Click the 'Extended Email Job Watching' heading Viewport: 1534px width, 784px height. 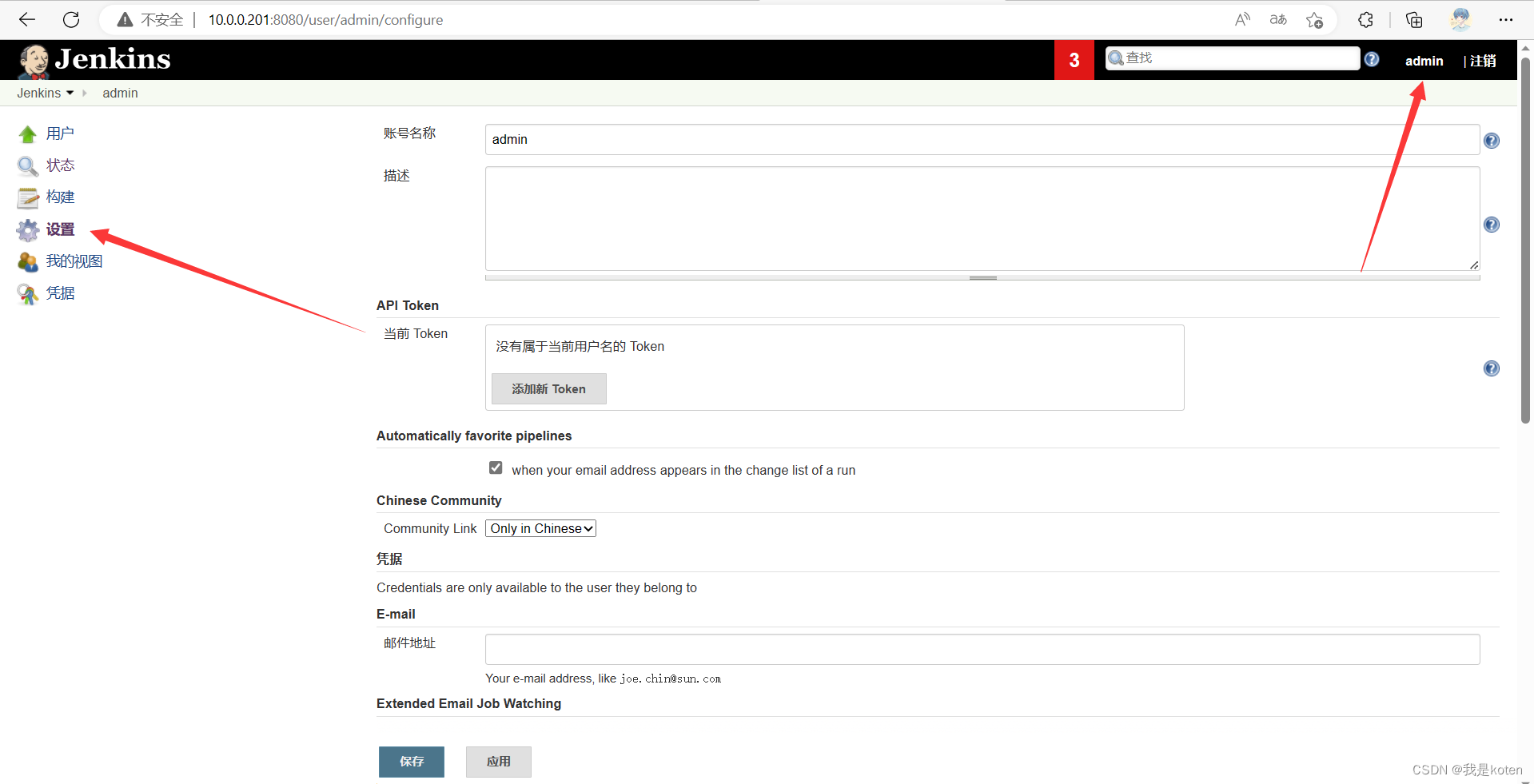(x=468, y=703)
